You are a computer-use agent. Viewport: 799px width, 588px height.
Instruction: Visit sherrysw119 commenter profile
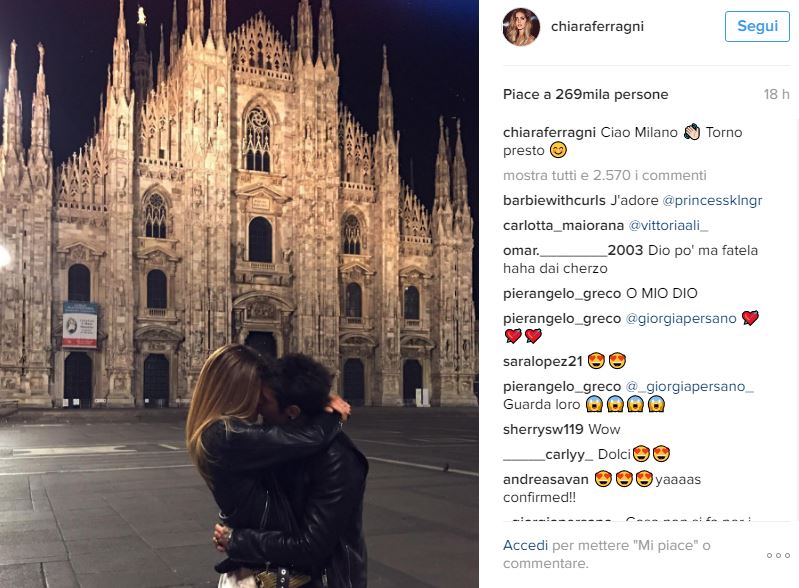(543, 429)
